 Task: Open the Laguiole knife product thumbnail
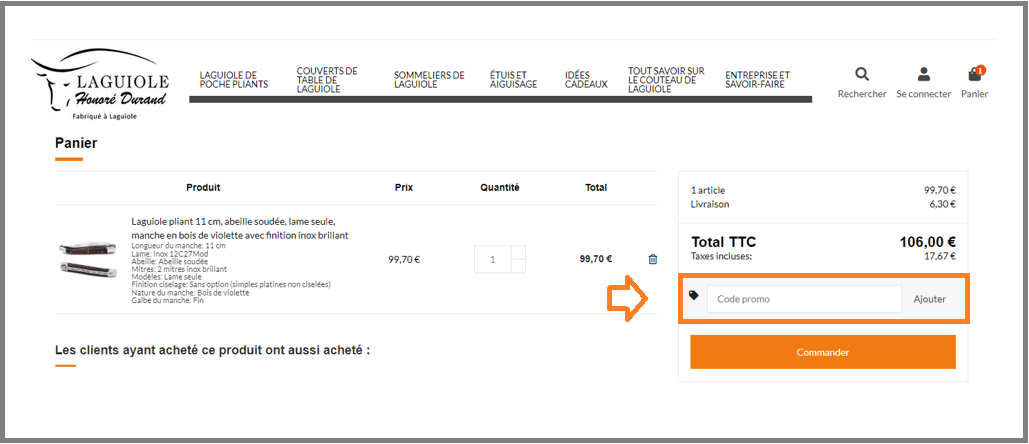(x=87, y=260)
